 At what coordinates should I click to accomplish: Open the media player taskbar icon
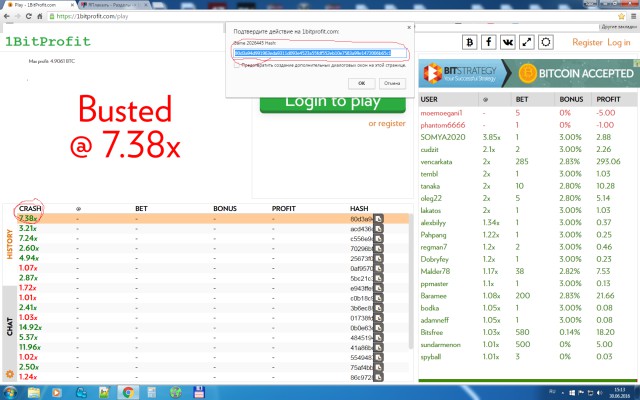coord(57,393)
